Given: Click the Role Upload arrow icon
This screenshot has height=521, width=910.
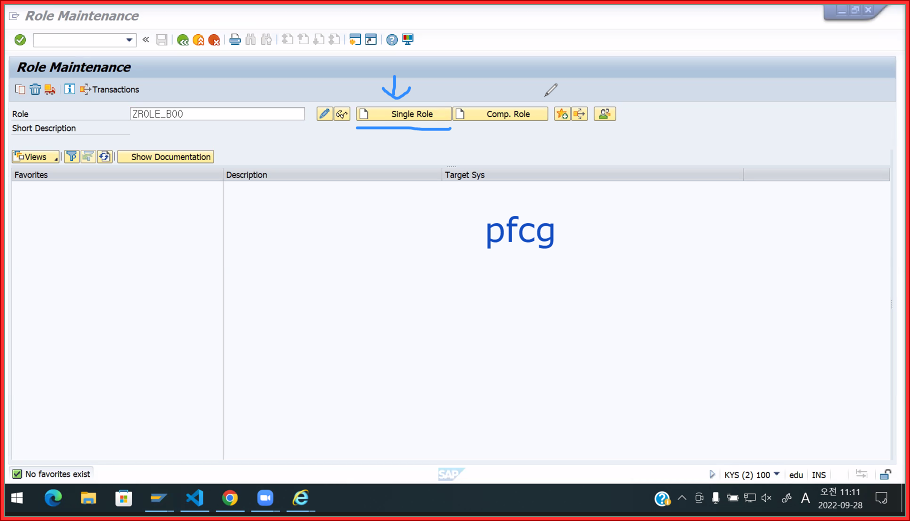Looking at the screenshot, I should [x=580, y=114].
